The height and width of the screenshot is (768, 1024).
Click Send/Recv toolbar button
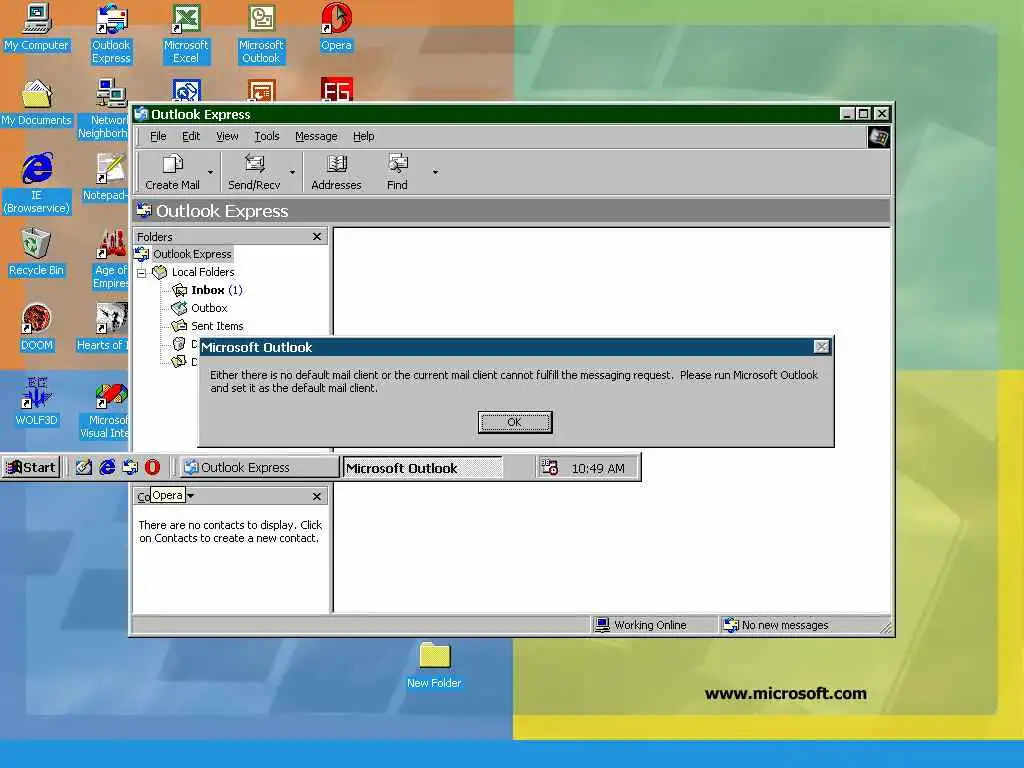[x=254, y=172]
